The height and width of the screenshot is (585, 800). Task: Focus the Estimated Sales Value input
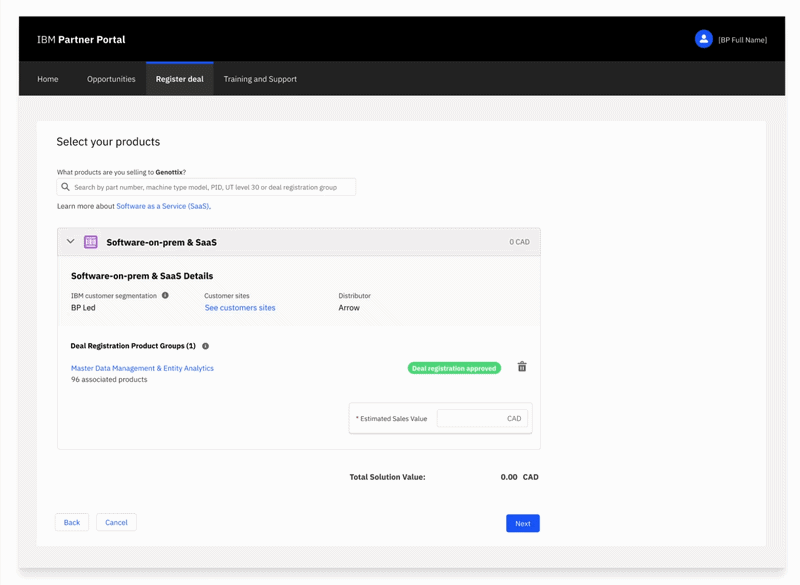[x=482, y=418]
